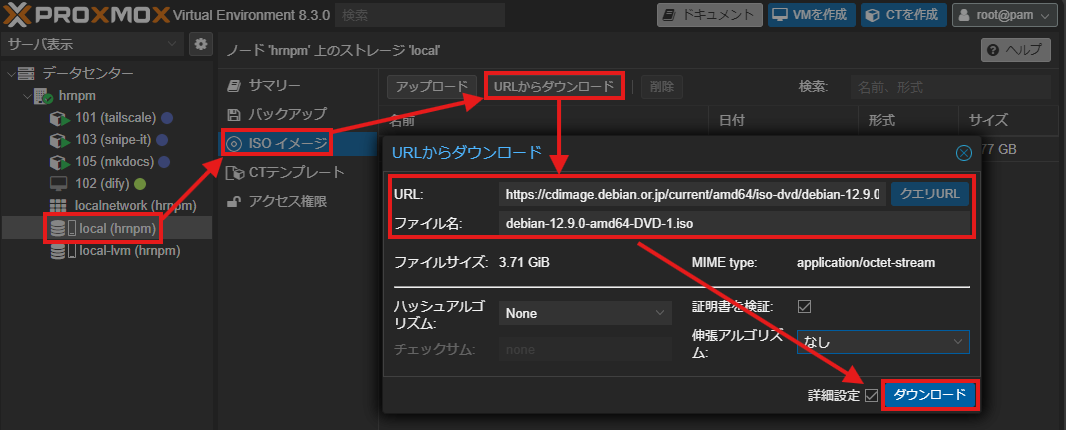
Task: Click the ダウンロード button
Action: point(929,395)
